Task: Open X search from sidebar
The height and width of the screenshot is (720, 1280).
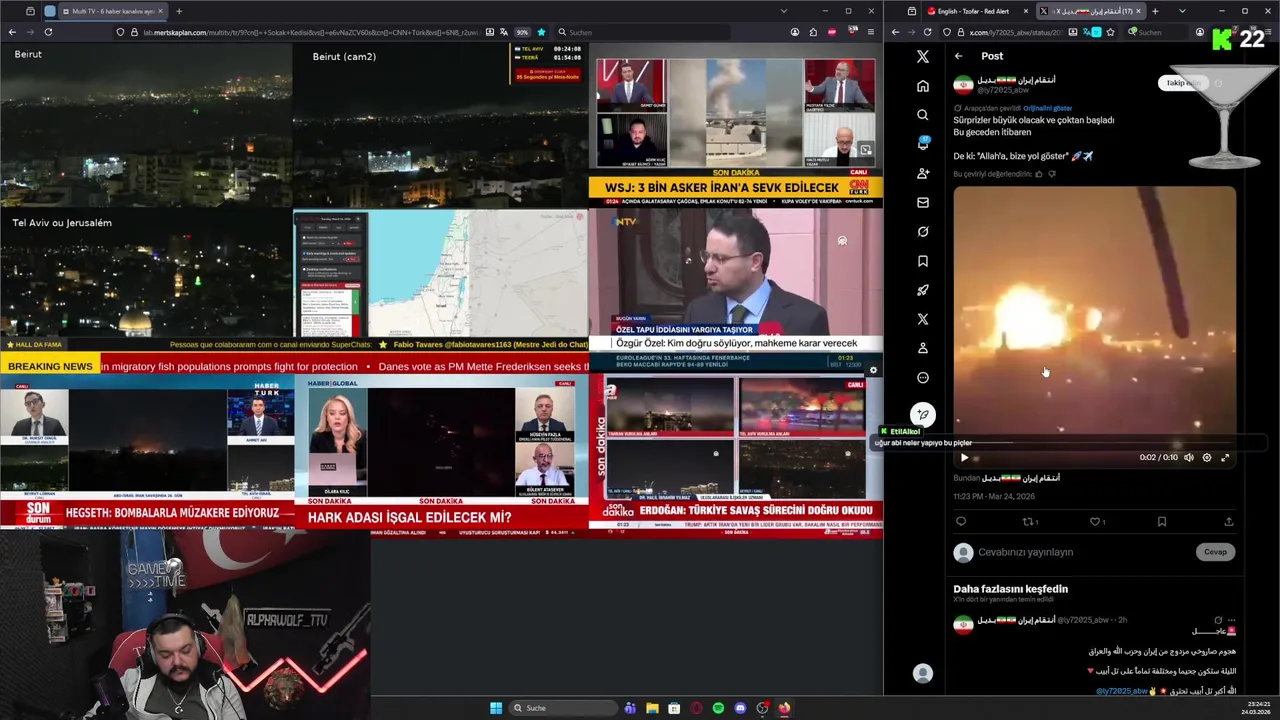Action: coord(923,115)
